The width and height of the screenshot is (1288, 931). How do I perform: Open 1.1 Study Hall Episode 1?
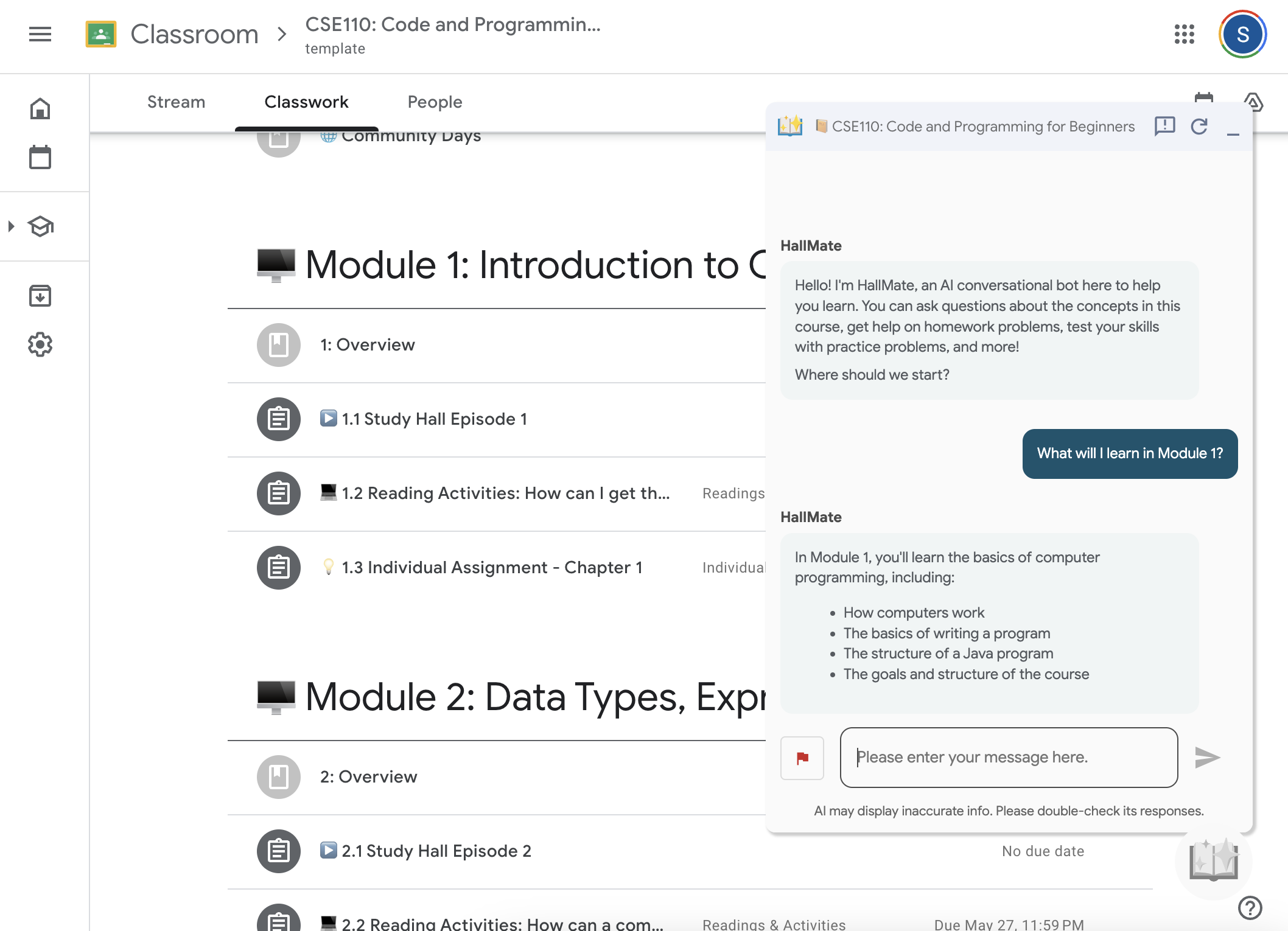coord(434,419)
